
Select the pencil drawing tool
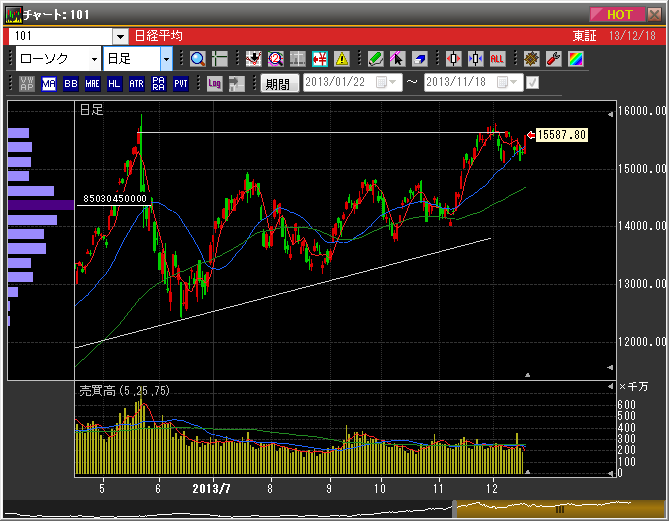point(375,59)
